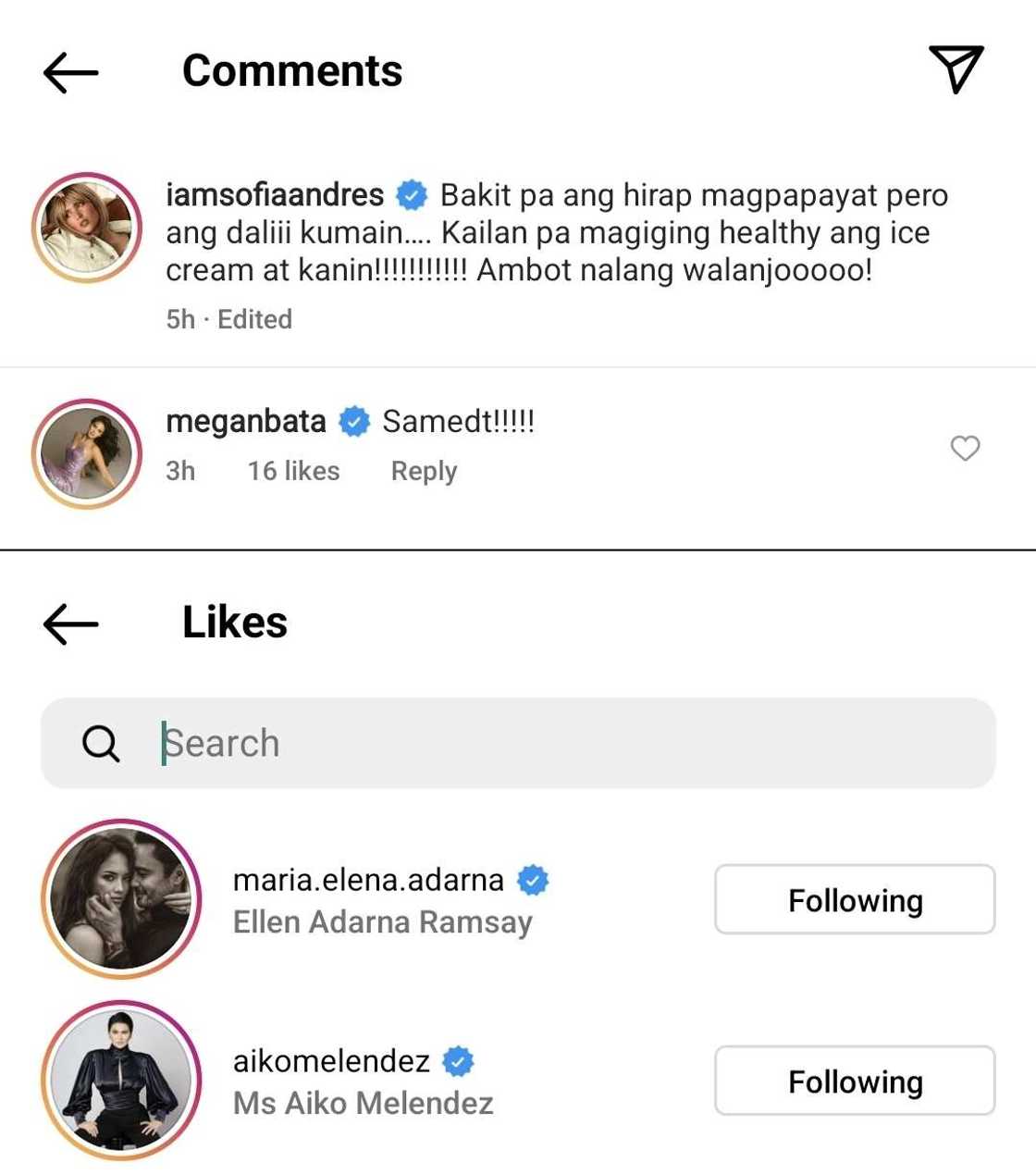The height and width of the screenshot is (1174, 1036).
Task: Toggle Following for maria.elena.adarna
Action: click(854, 899)
